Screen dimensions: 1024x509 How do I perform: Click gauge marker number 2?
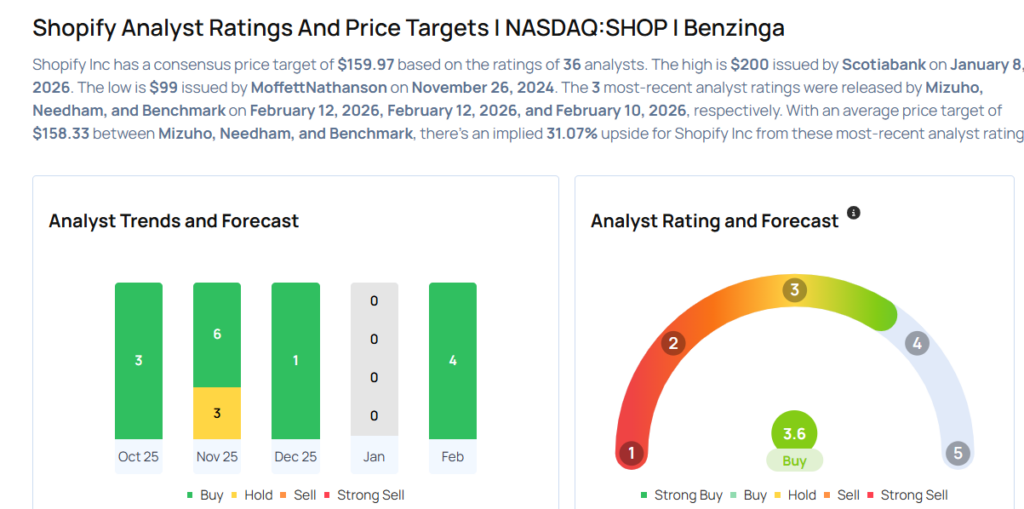pyautogui.click(x=673, y=344)
